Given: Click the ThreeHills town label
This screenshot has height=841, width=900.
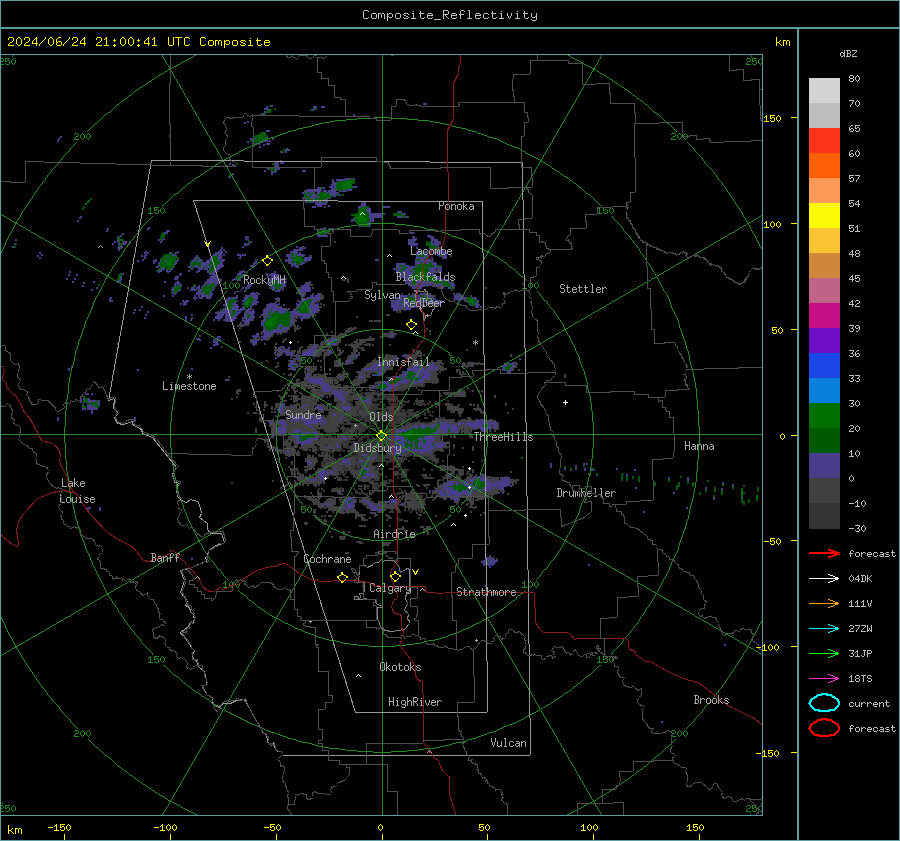Looking at the screenshot, I should pos(503,437).
